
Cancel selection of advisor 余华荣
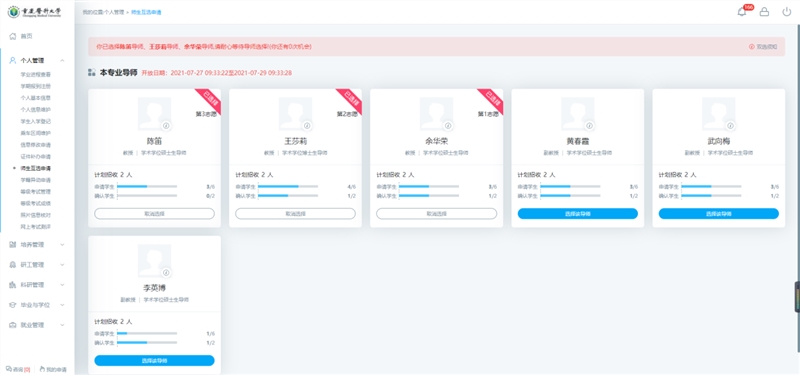coord(437,214)
